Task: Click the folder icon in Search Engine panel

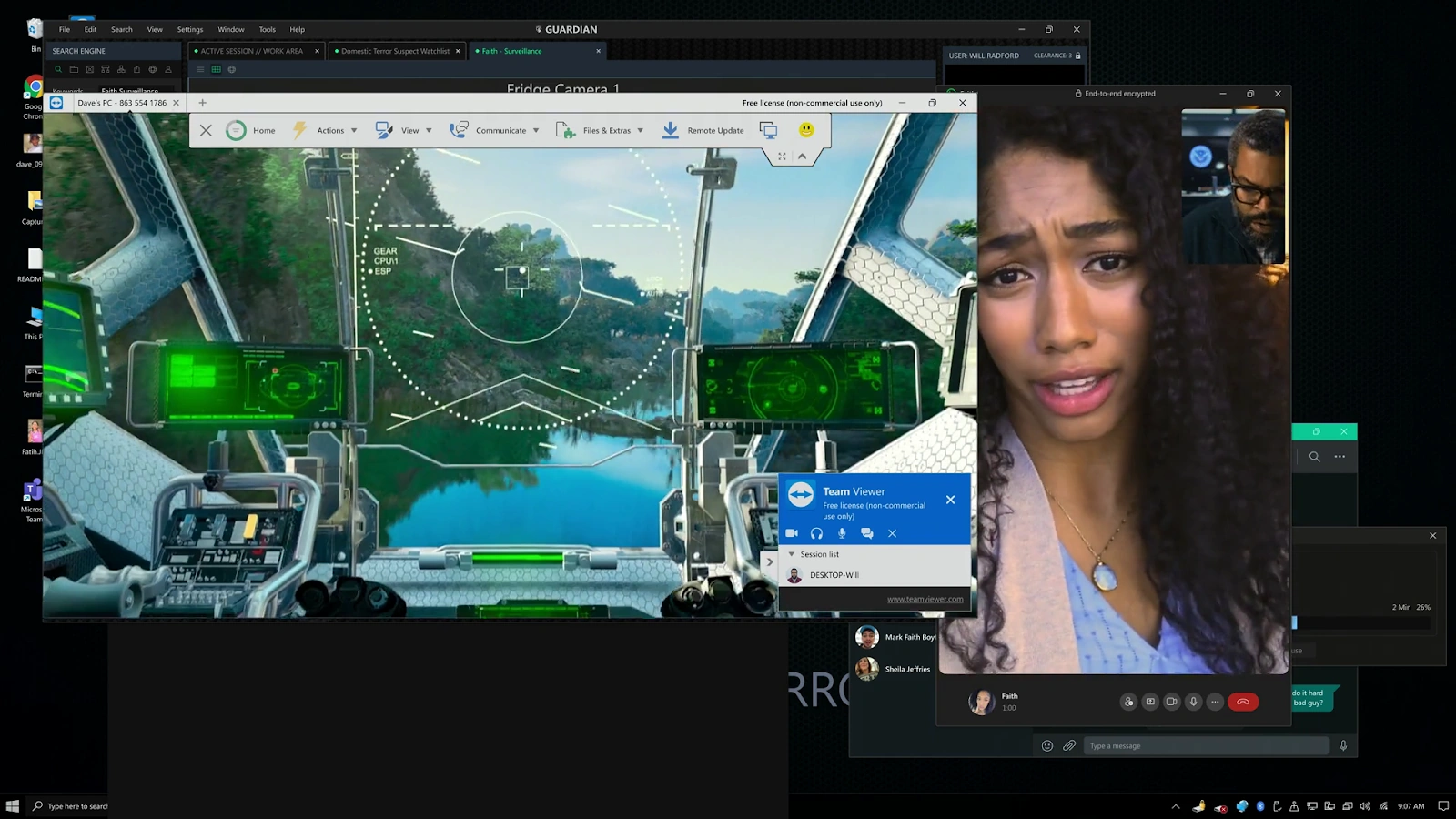Action: point(74,69)
